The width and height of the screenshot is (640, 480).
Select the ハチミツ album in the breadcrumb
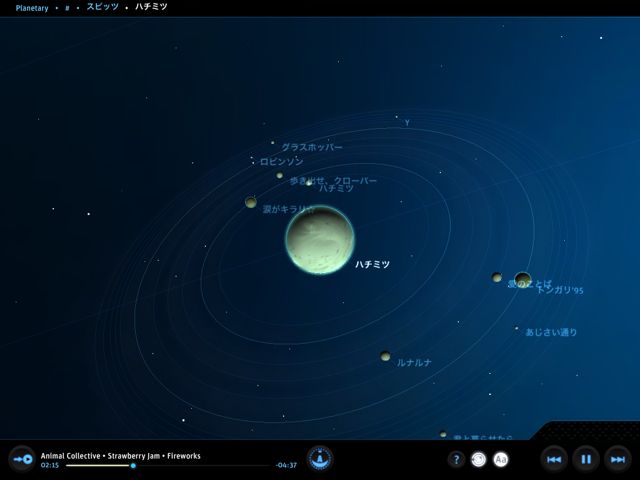(x=151, y=7)
